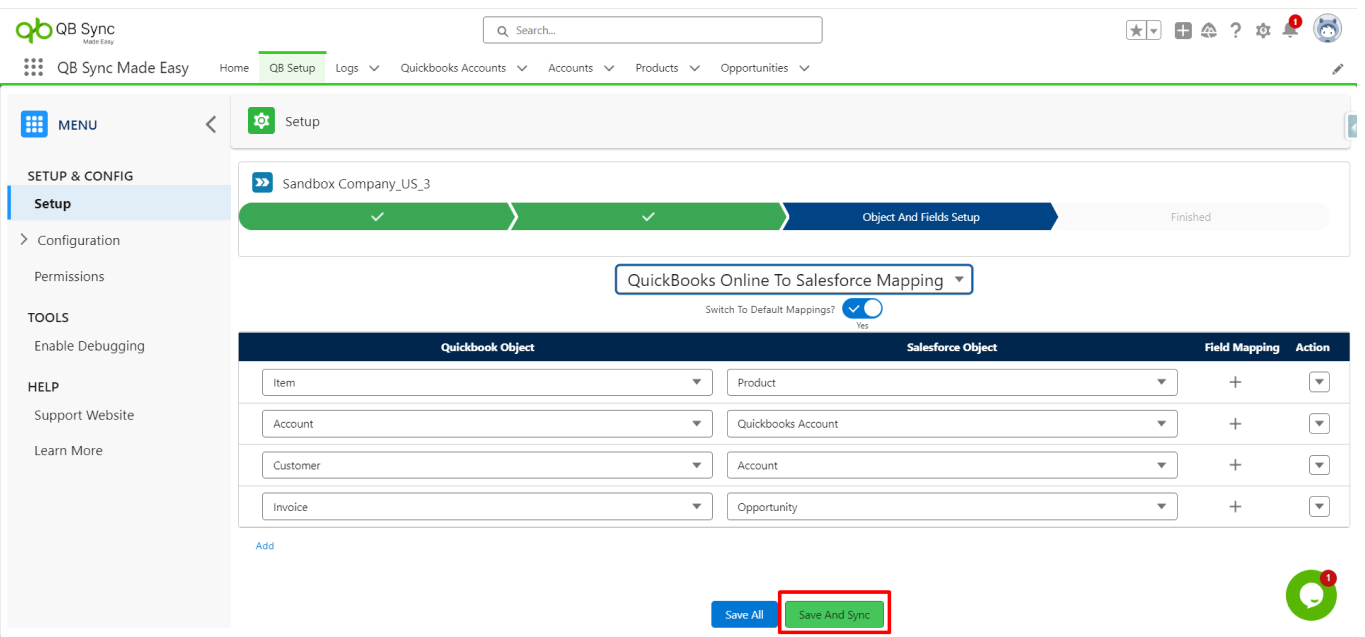
Task: Click the Save And Sync button
Action: click(834, 614)
